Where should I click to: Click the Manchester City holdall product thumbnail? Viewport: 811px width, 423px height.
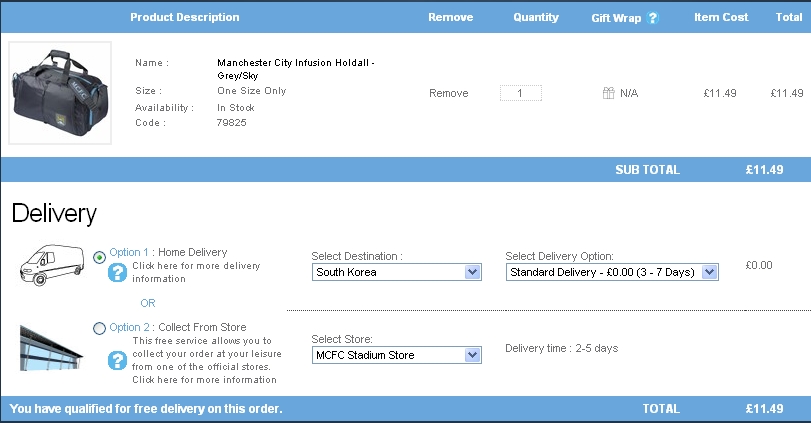point(60,93)
